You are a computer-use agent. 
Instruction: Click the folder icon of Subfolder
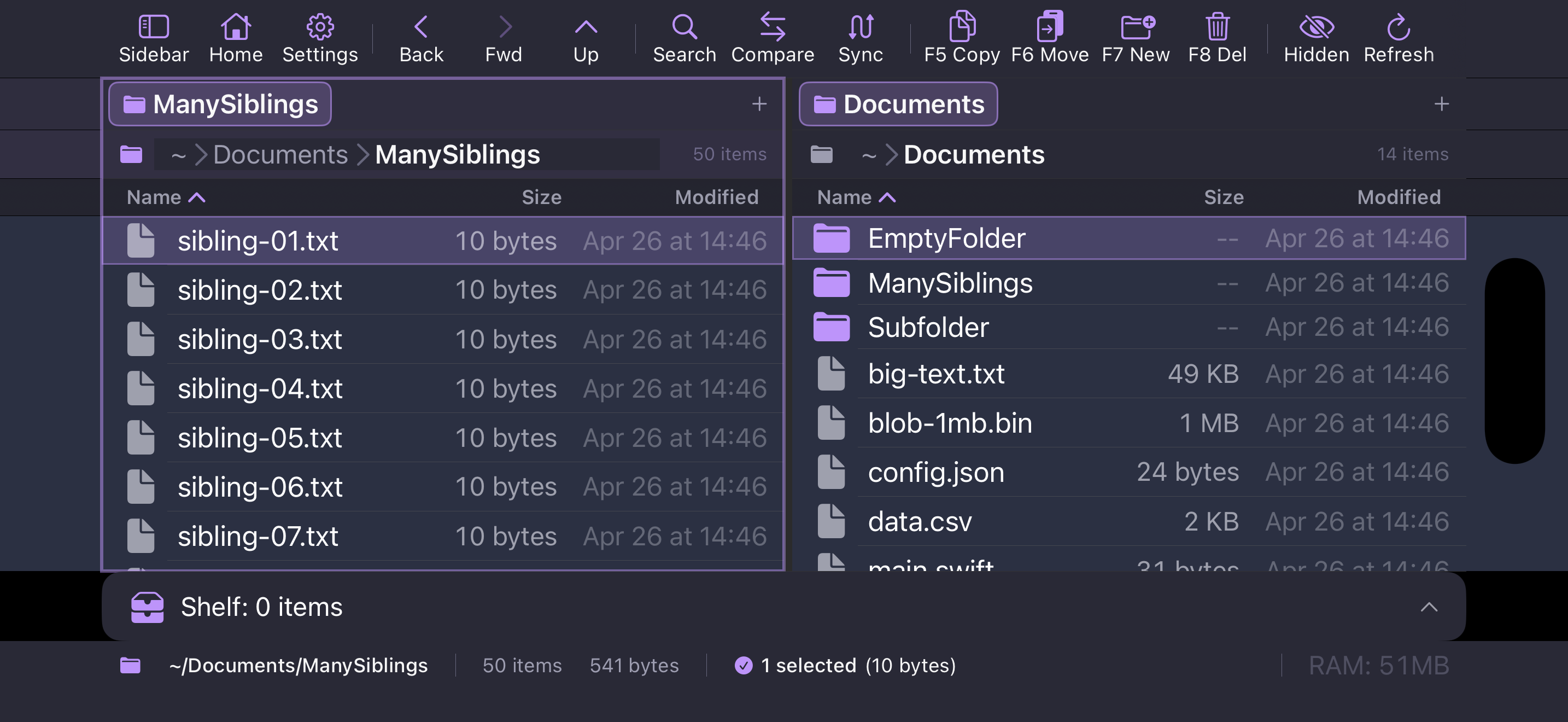pos(831,327)
